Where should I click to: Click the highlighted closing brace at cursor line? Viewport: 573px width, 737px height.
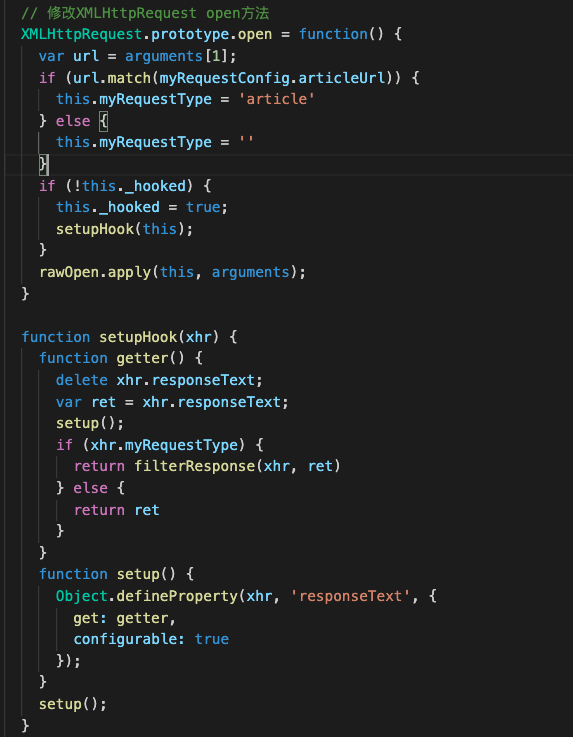pos(43,164)
